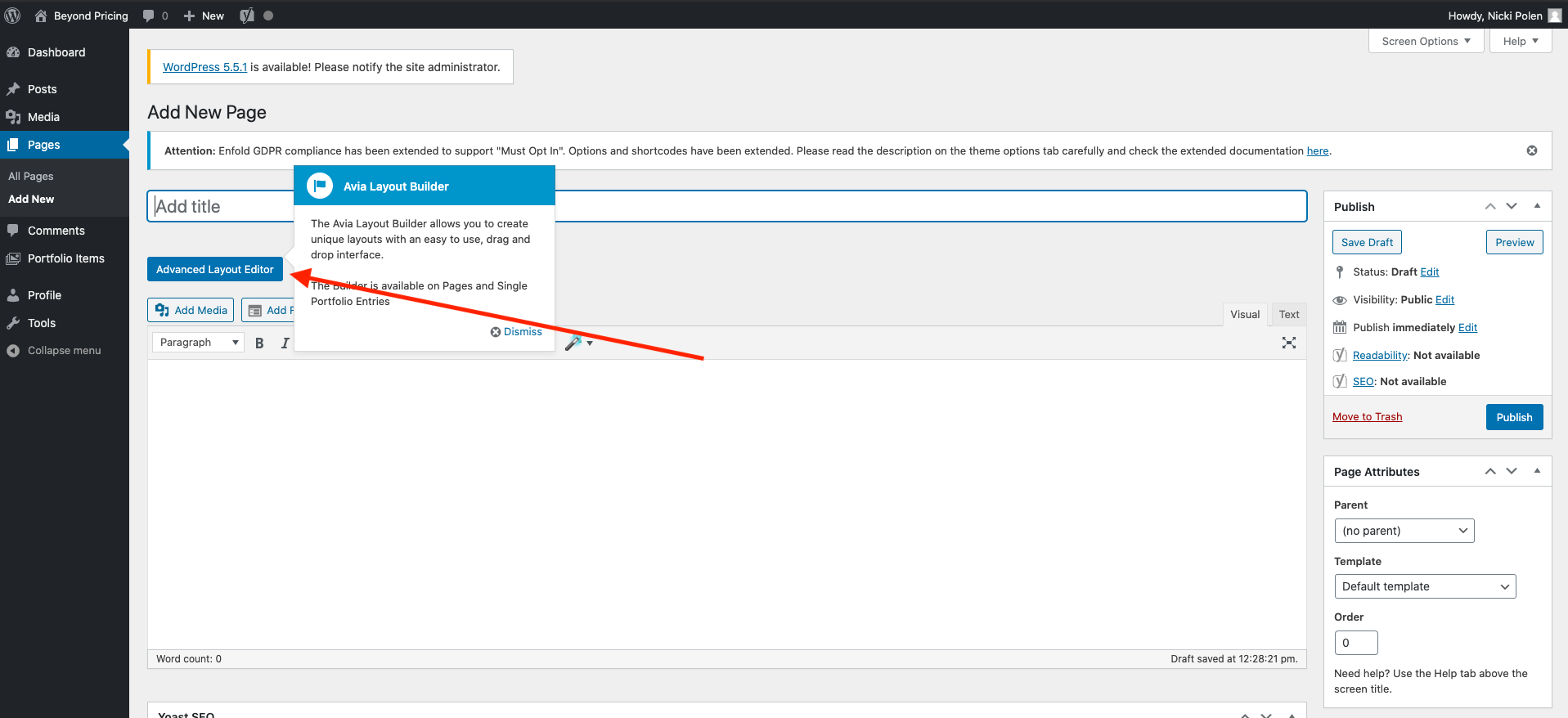Click the Order number field
1568x718 pixels.
[x=1356, y=643]
